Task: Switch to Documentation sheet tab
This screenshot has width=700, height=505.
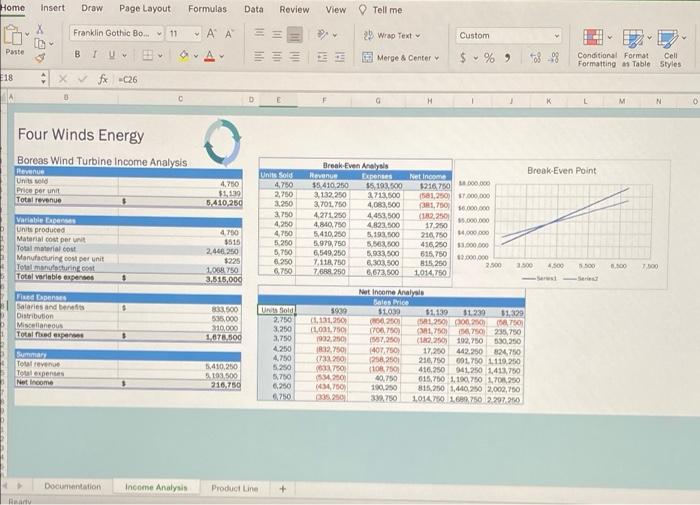Action: tap(73, 486)
